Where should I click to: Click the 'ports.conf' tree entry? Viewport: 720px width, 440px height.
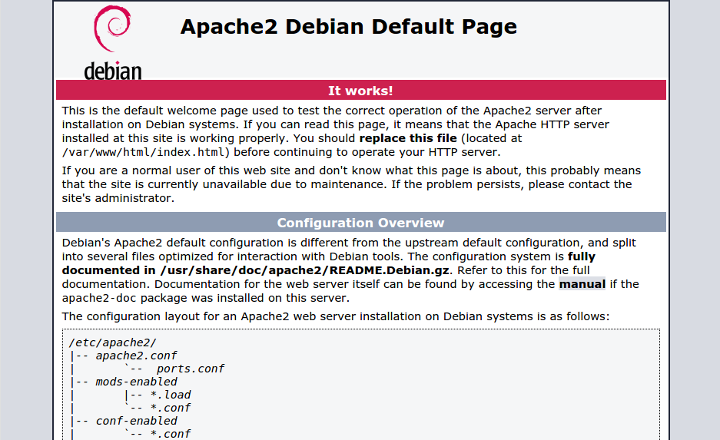tap(190, 369)
